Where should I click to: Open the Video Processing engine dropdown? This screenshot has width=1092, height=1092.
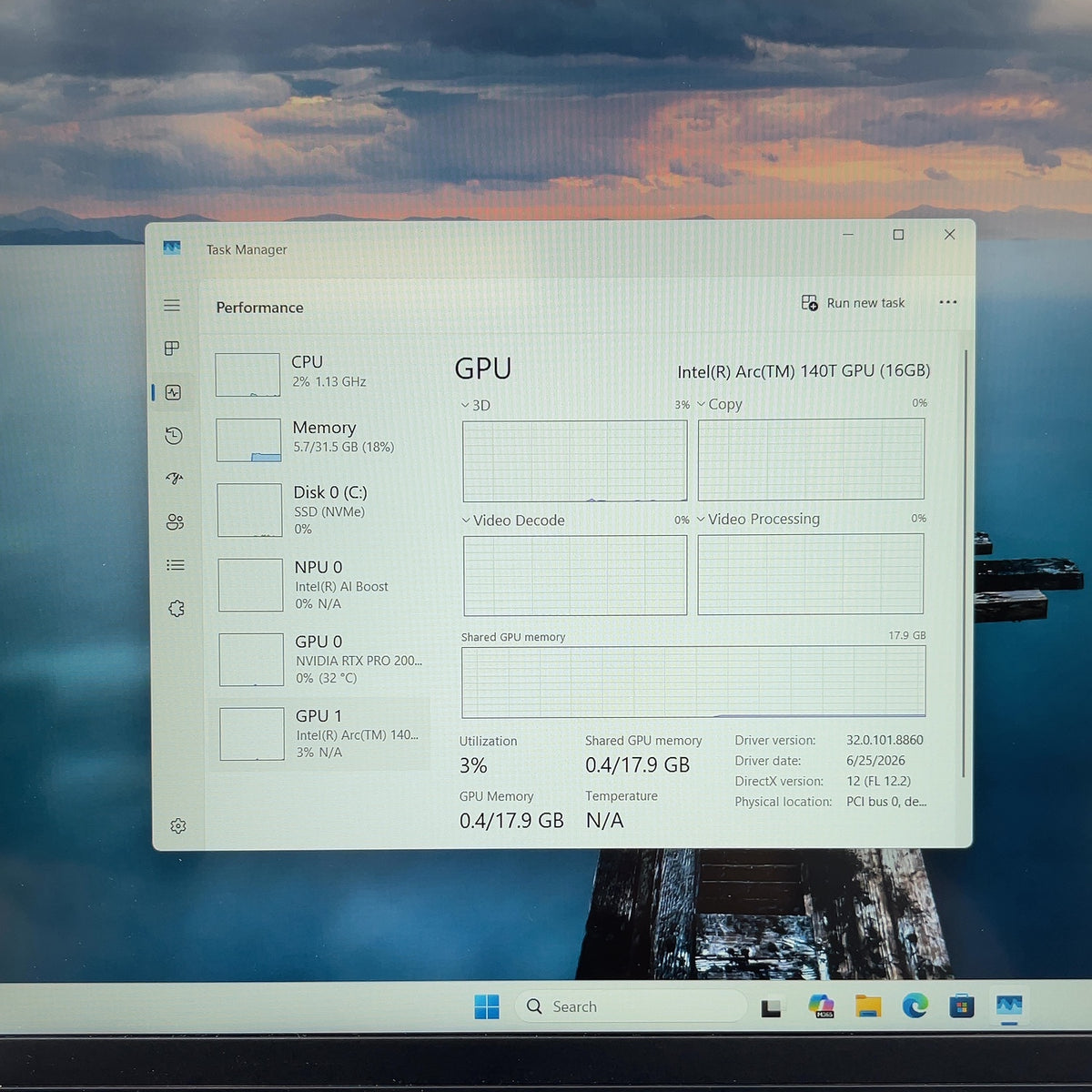click(759, 519)
